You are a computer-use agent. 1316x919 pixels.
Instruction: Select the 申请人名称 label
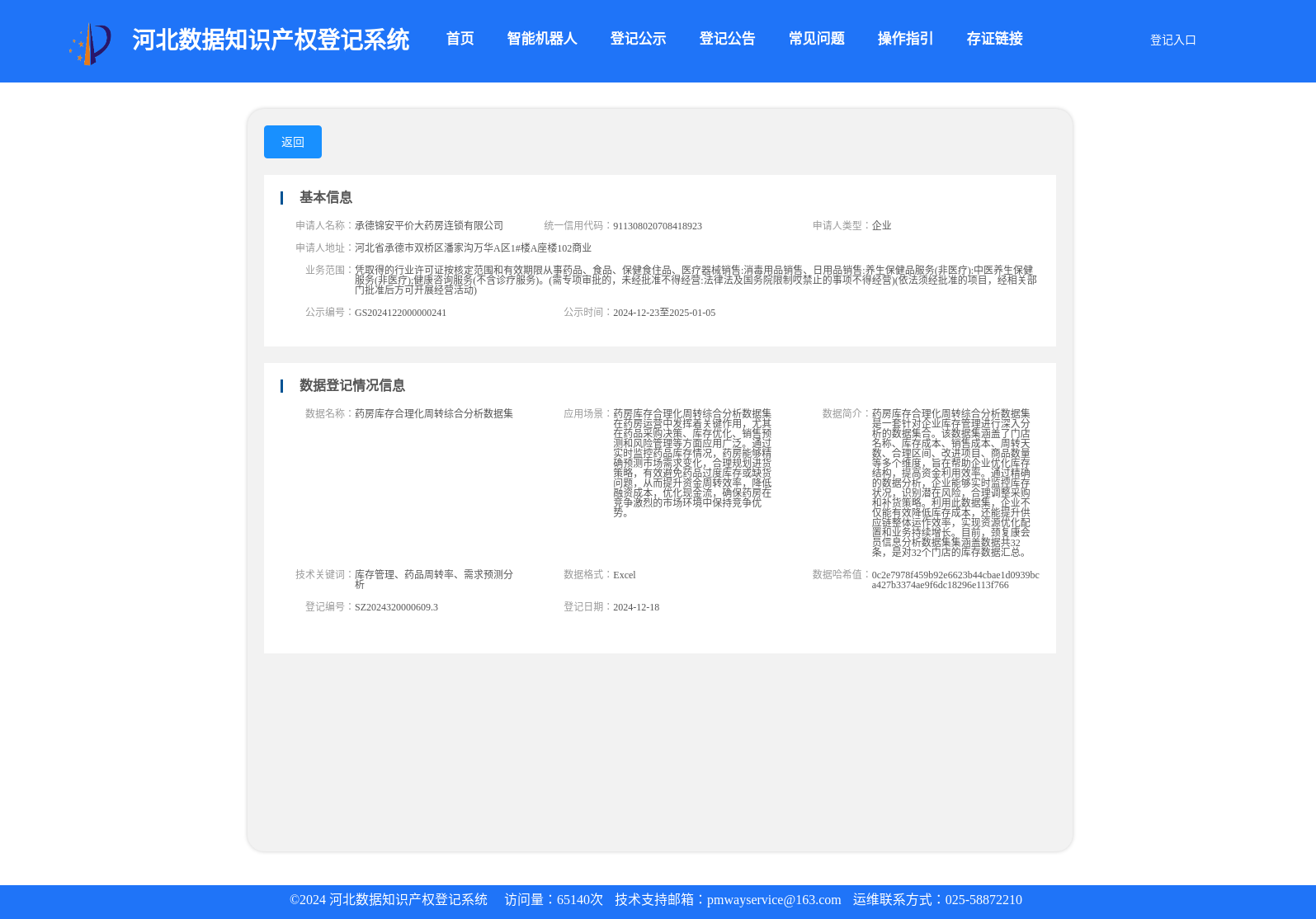[323, 225]
